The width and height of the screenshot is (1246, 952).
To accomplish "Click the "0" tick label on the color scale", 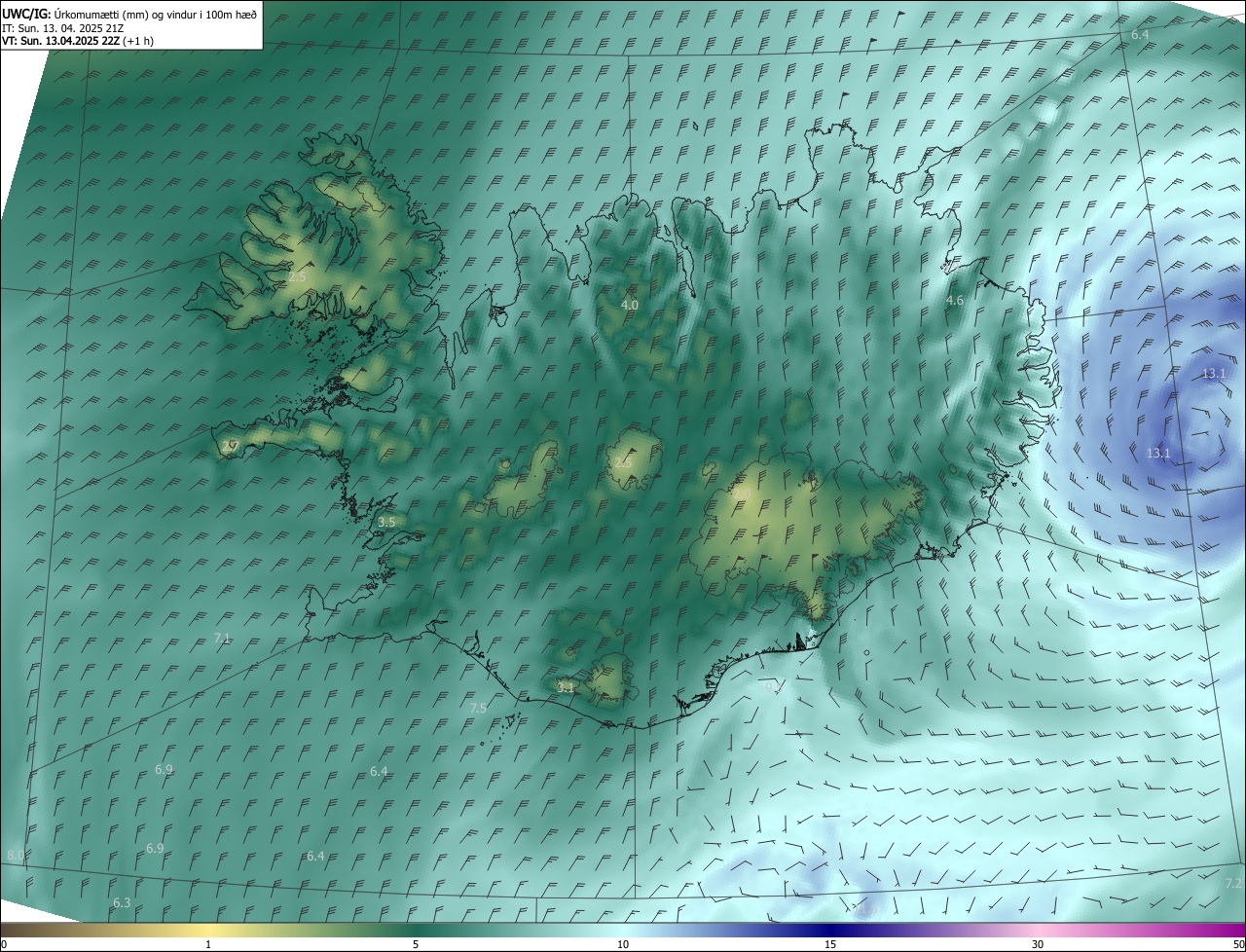I will pos(4,944).
